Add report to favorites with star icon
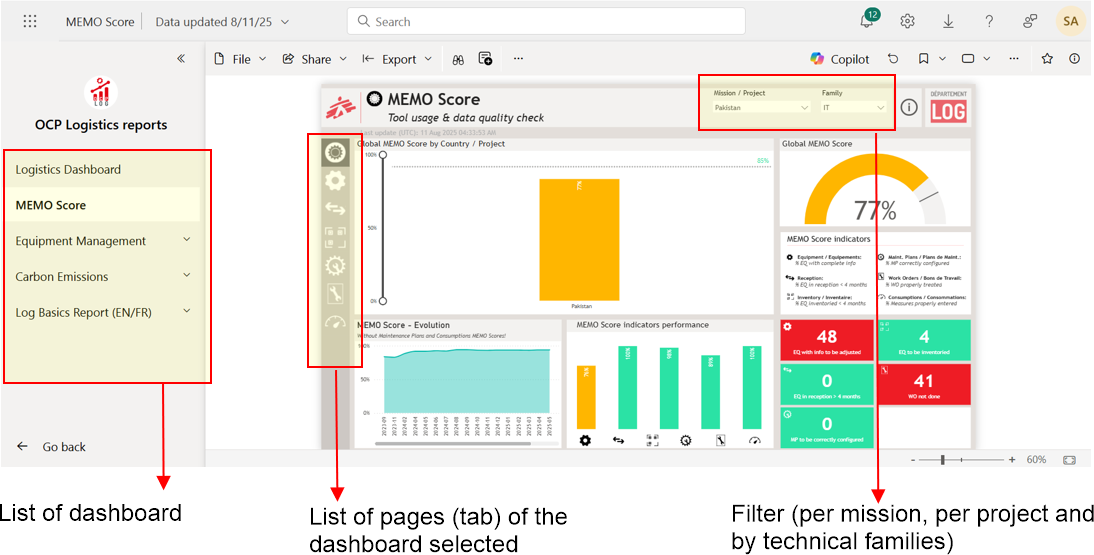Screen dimensions: 1094x555 coord(1047,59)
